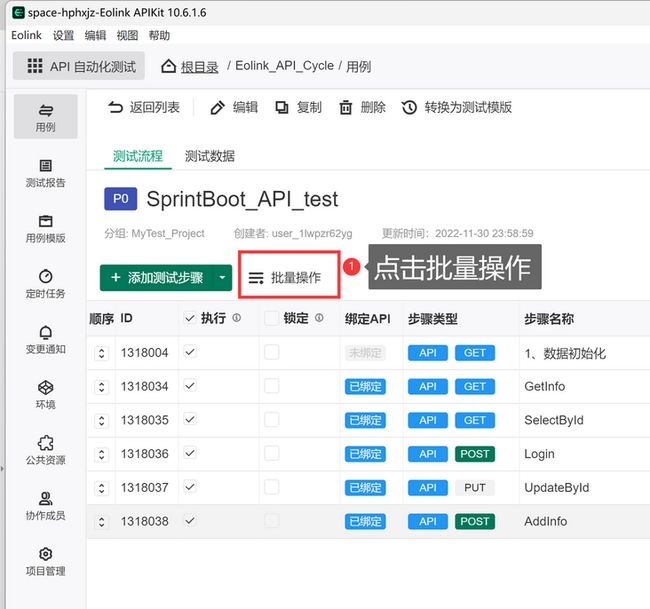The image size is (650, 609).
Task: Click the POST tag on AddInfo row
Action: click(x=475, y=521)
